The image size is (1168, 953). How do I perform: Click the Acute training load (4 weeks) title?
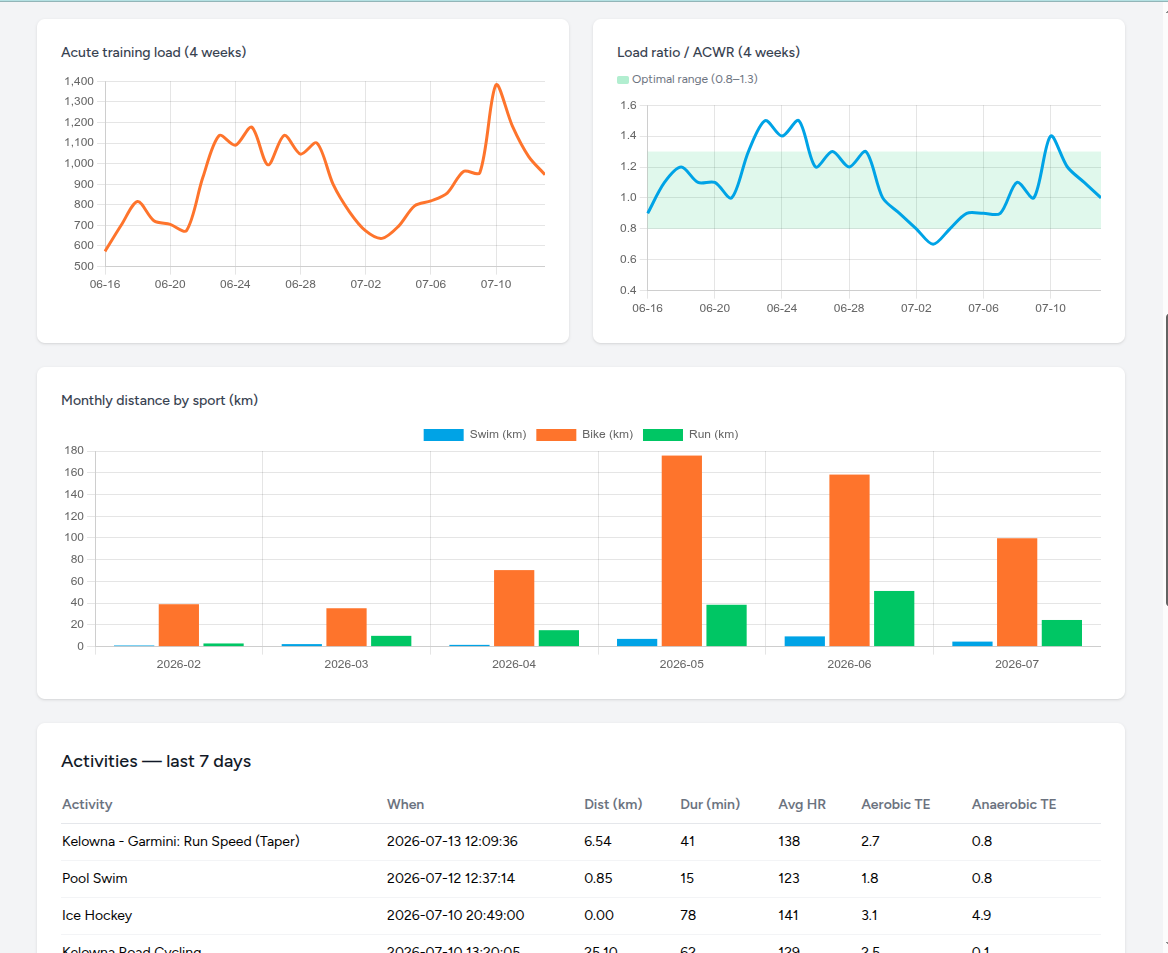(153, 52)
